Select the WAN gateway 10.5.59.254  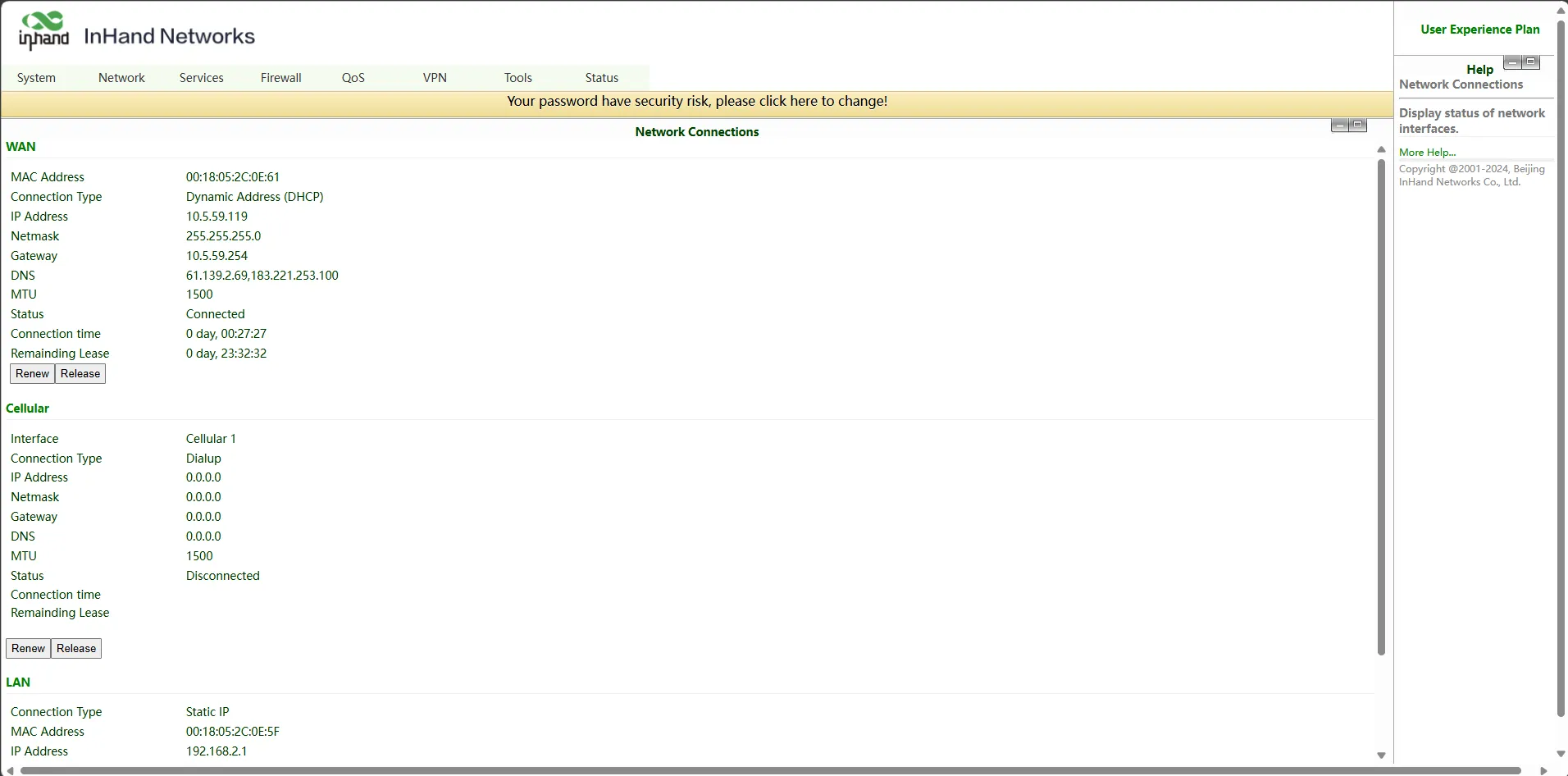(x=217, y=256)
